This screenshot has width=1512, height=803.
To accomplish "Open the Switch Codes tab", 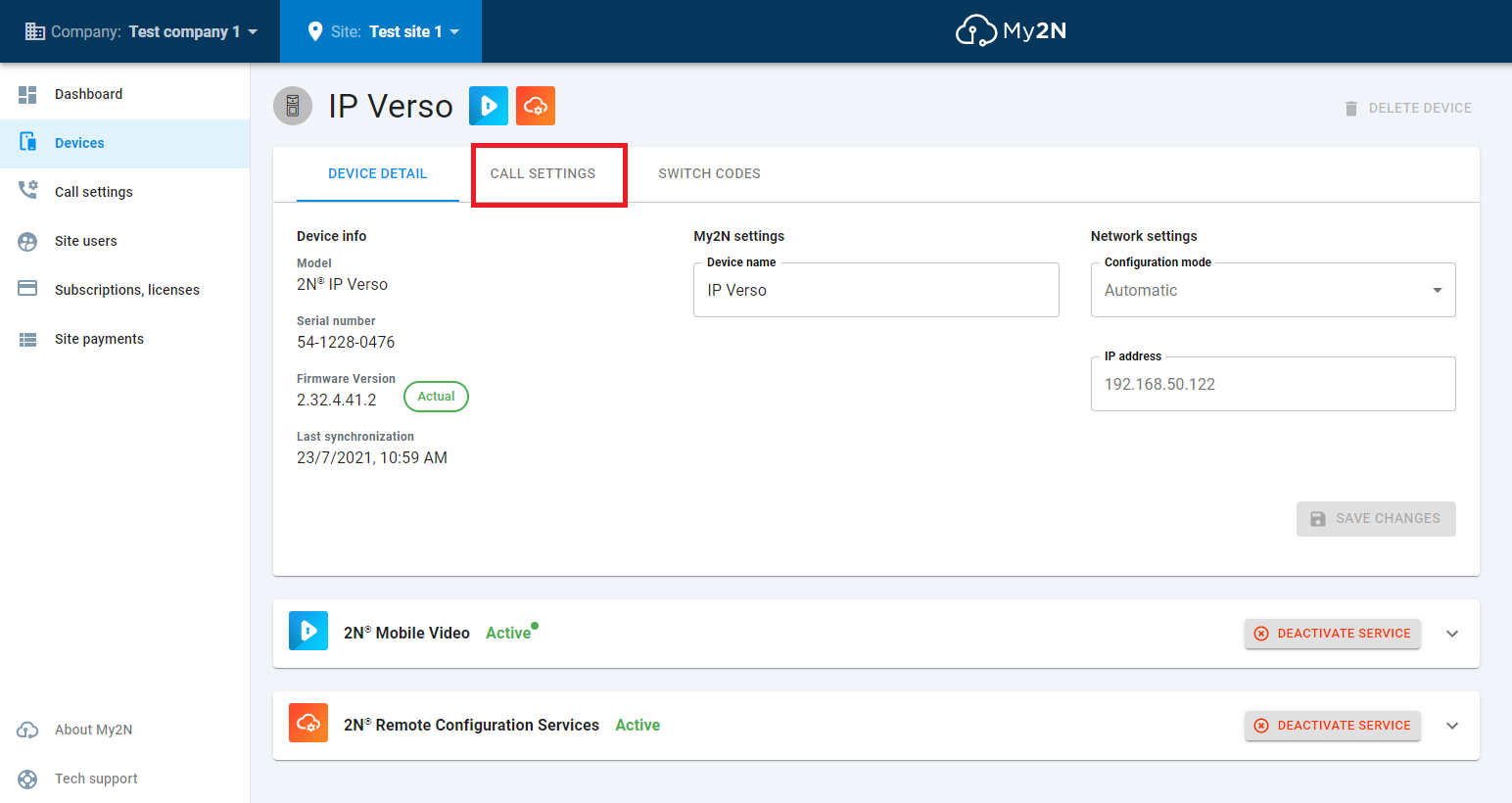I will (x=708, y=173).
